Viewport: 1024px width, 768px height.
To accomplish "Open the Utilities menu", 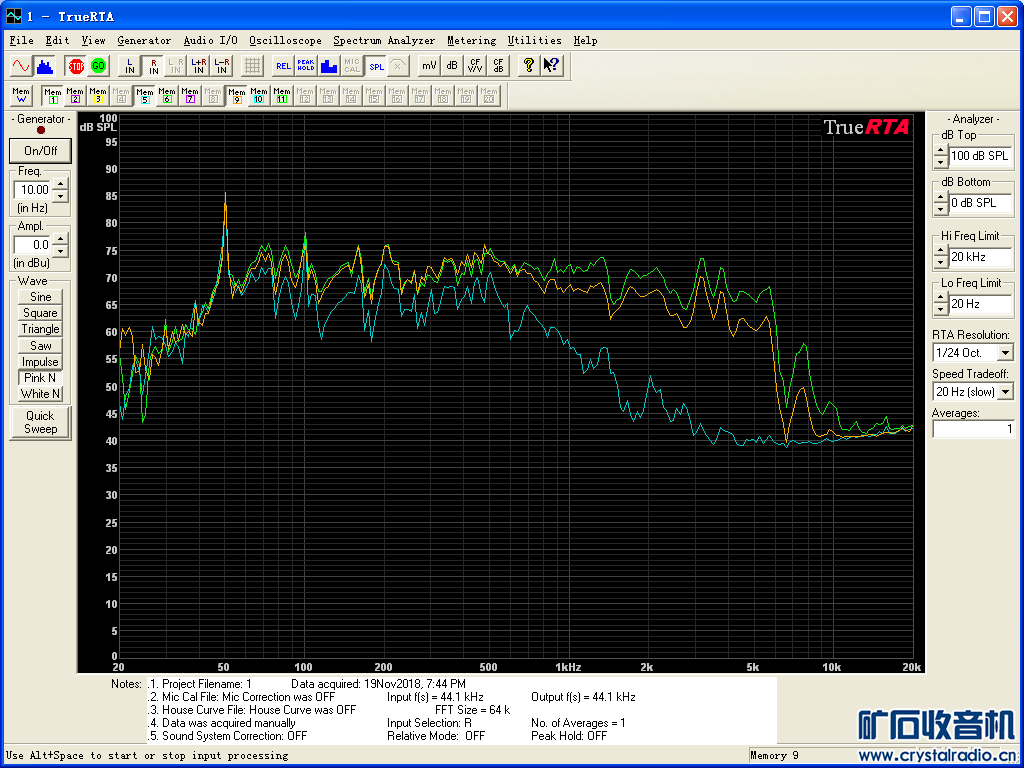I will pos(534,40).
